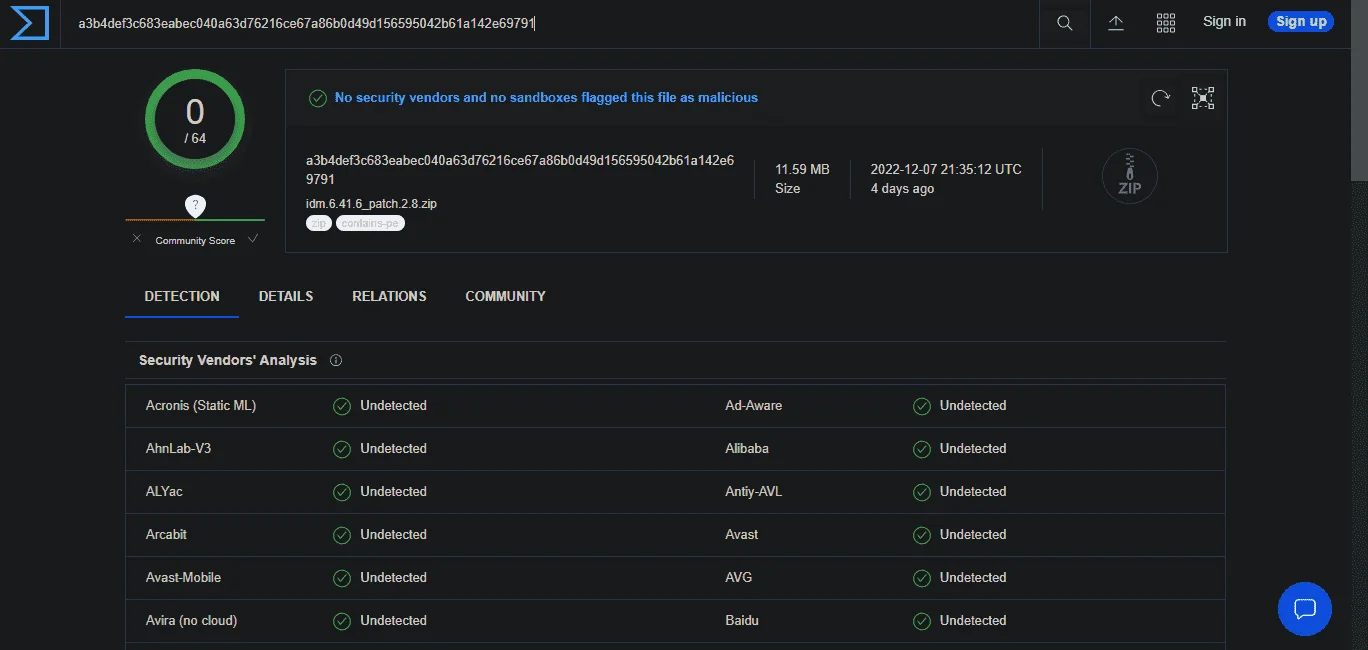Click the info icon beside Security Vendors' Analysis
1368x650 pixels.
click(x=336, y=361)
